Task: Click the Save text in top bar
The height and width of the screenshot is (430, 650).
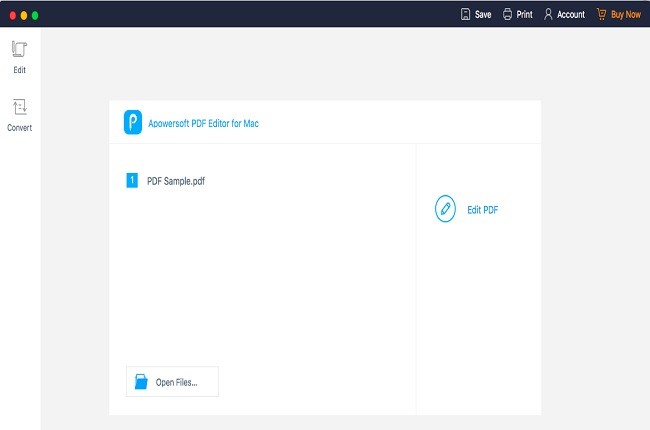Action: click(x=483, y=15)
